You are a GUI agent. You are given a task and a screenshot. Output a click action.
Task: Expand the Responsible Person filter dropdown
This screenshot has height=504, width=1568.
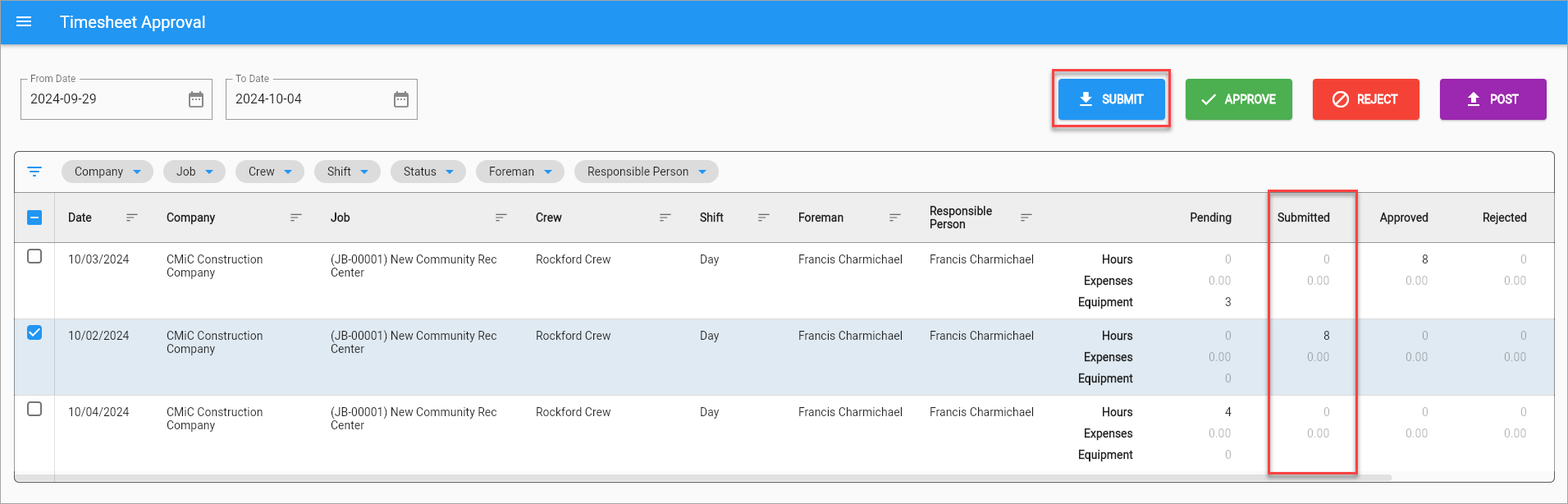tap(647, 172)
